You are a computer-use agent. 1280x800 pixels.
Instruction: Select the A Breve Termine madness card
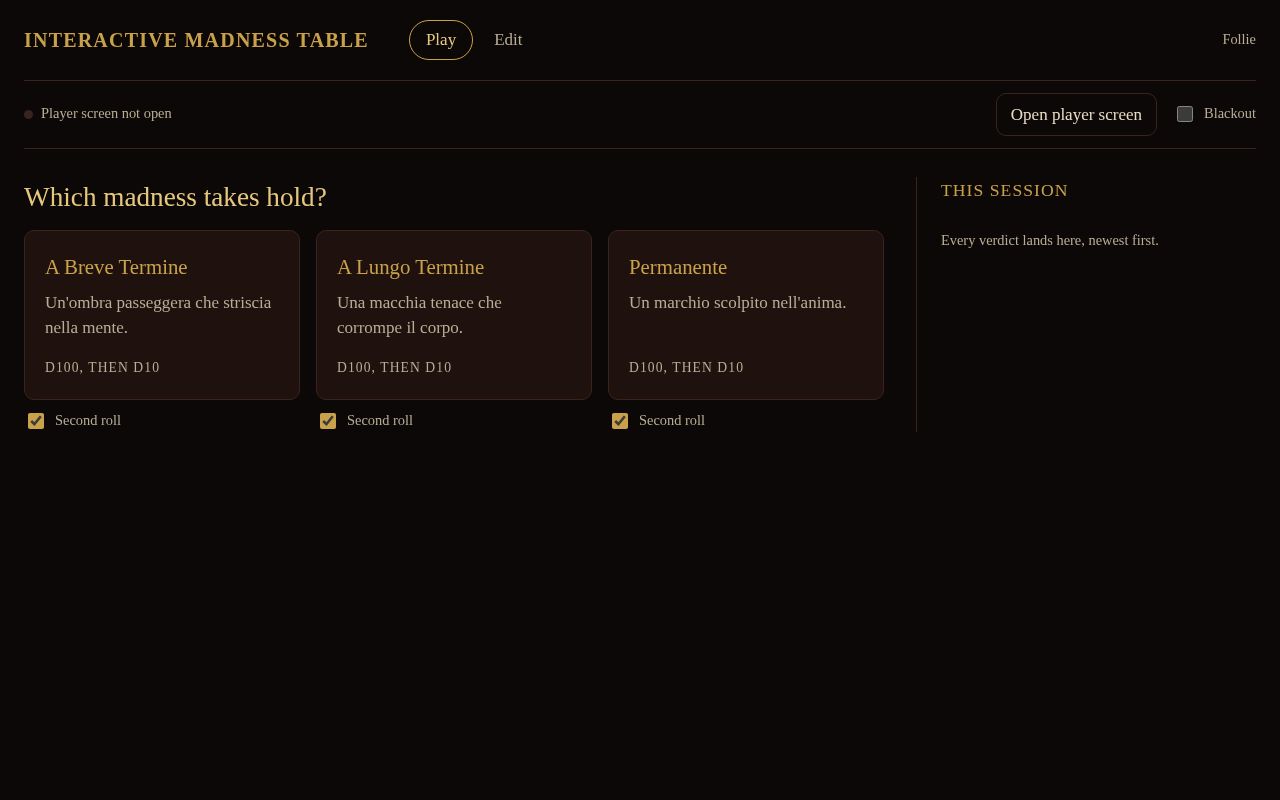tap(162, 315)
